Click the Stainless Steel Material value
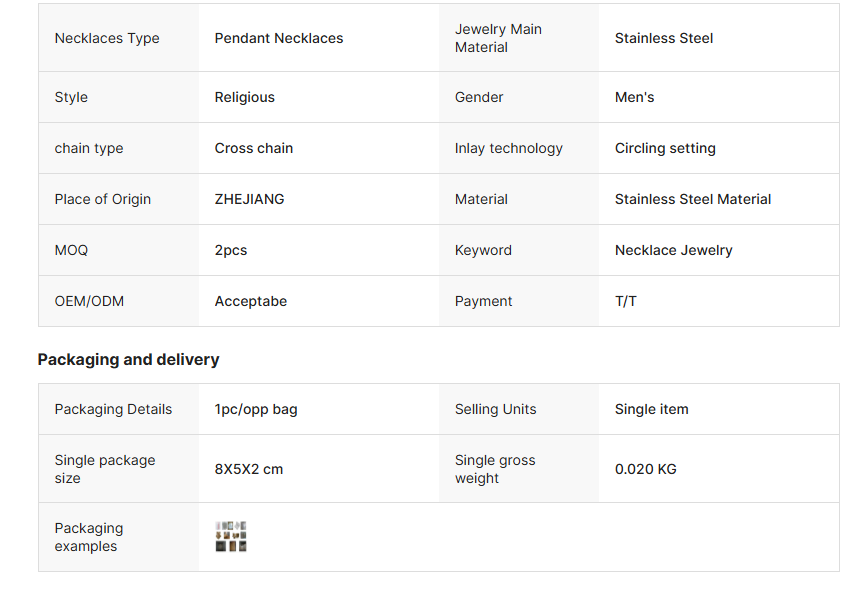The image size is (857, 589). [693, 199]
